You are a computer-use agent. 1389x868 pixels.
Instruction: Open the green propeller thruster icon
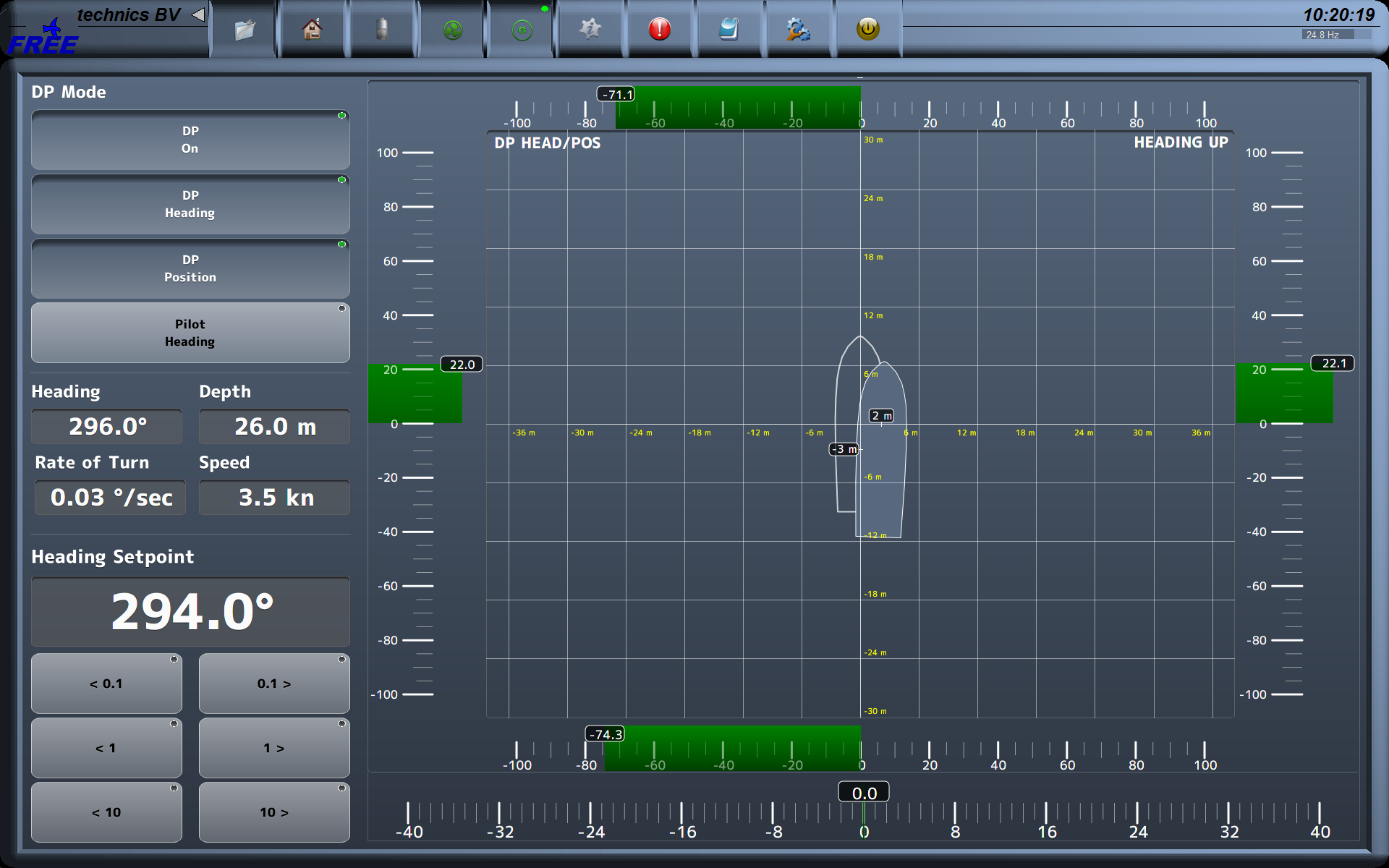(452, 30)
